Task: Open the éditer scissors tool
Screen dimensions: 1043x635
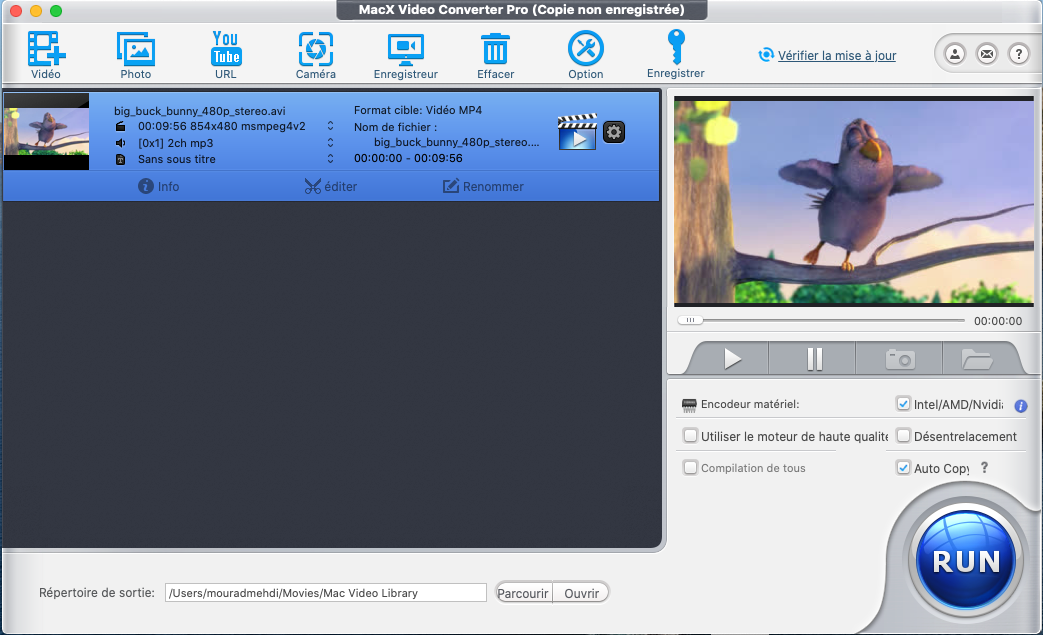Action: [x=331, y=186]
